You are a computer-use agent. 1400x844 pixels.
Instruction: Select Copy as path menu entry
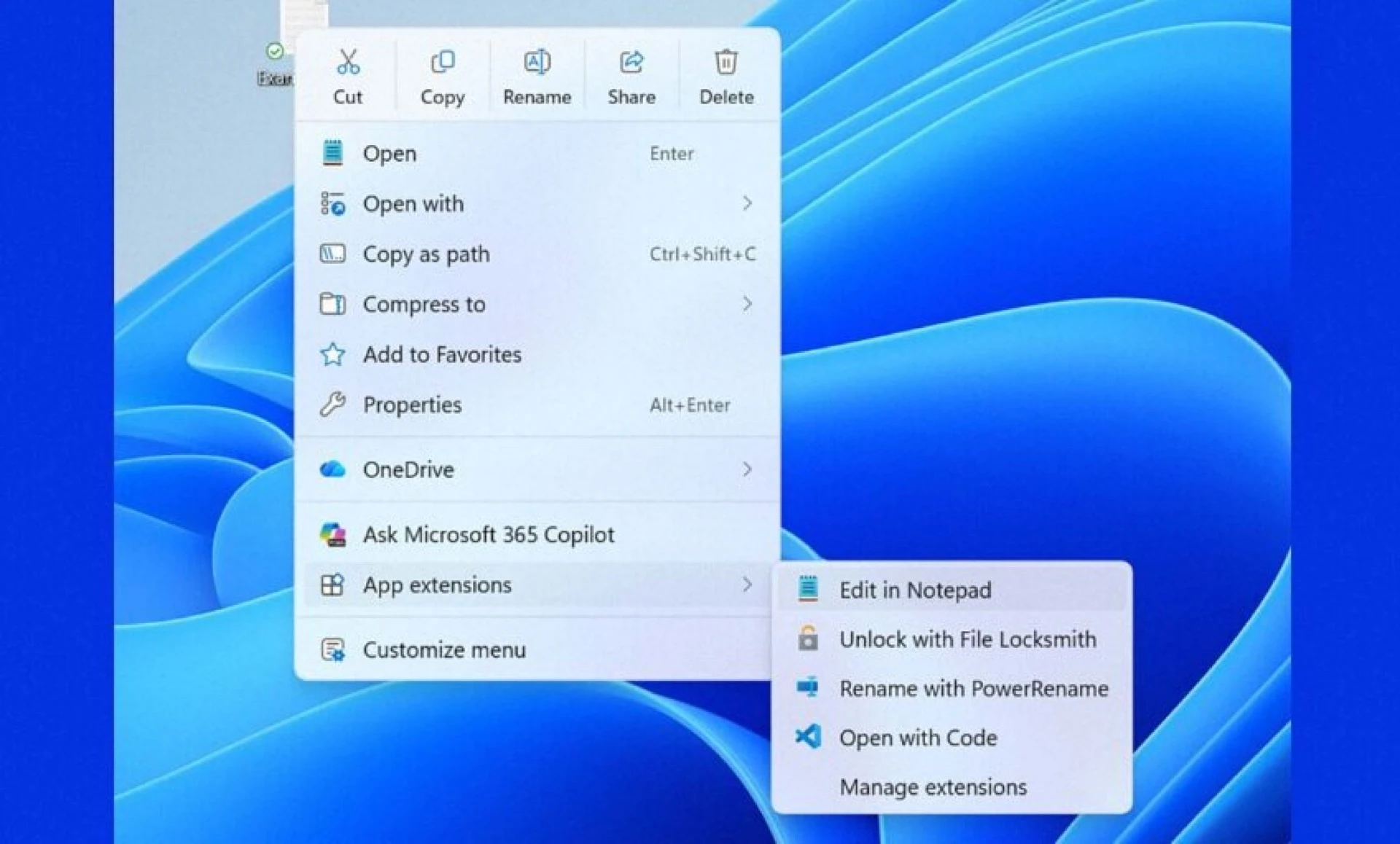click(x=537, y=254)
